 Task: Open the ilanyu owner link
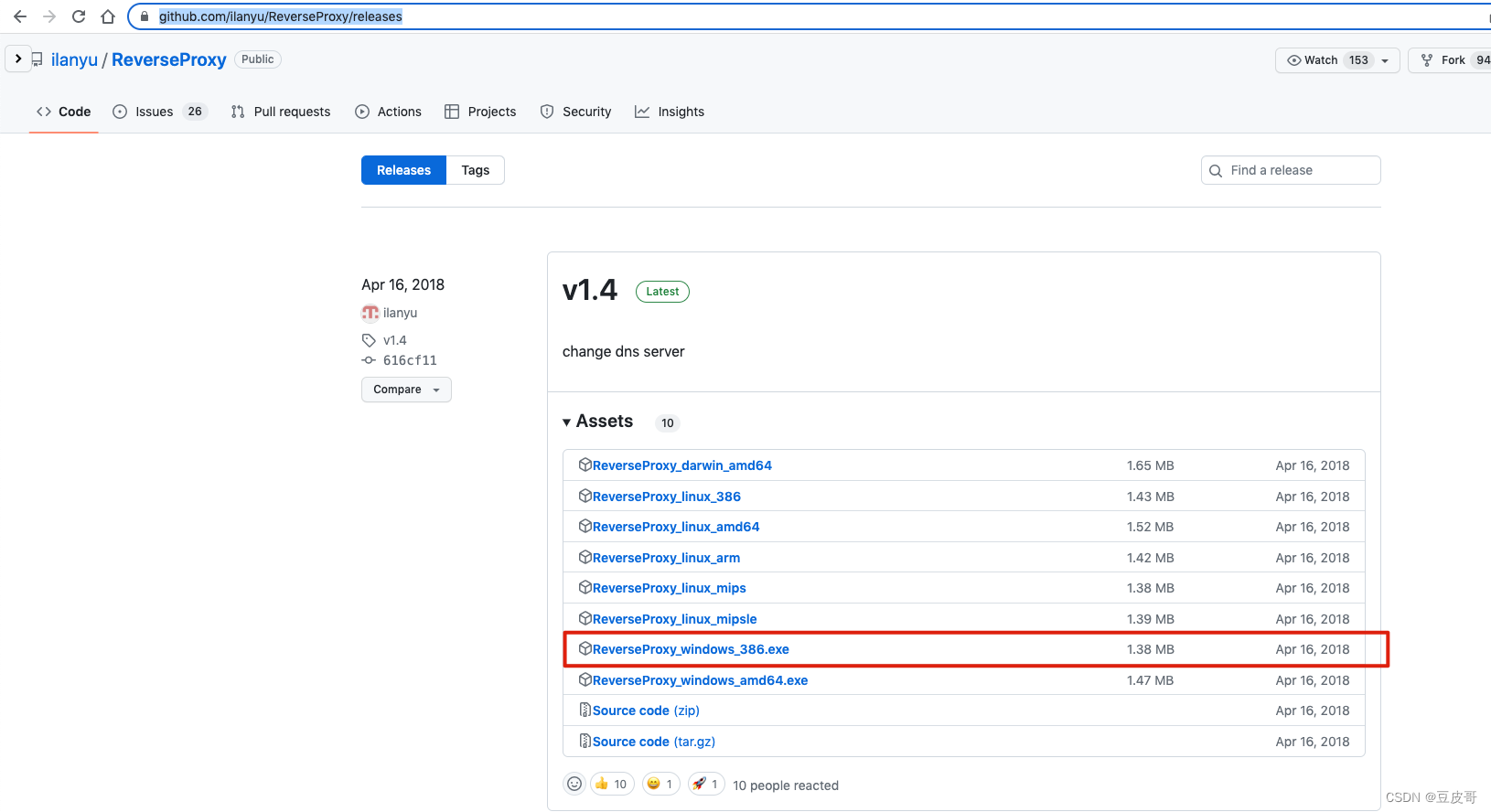coord(74,59)
